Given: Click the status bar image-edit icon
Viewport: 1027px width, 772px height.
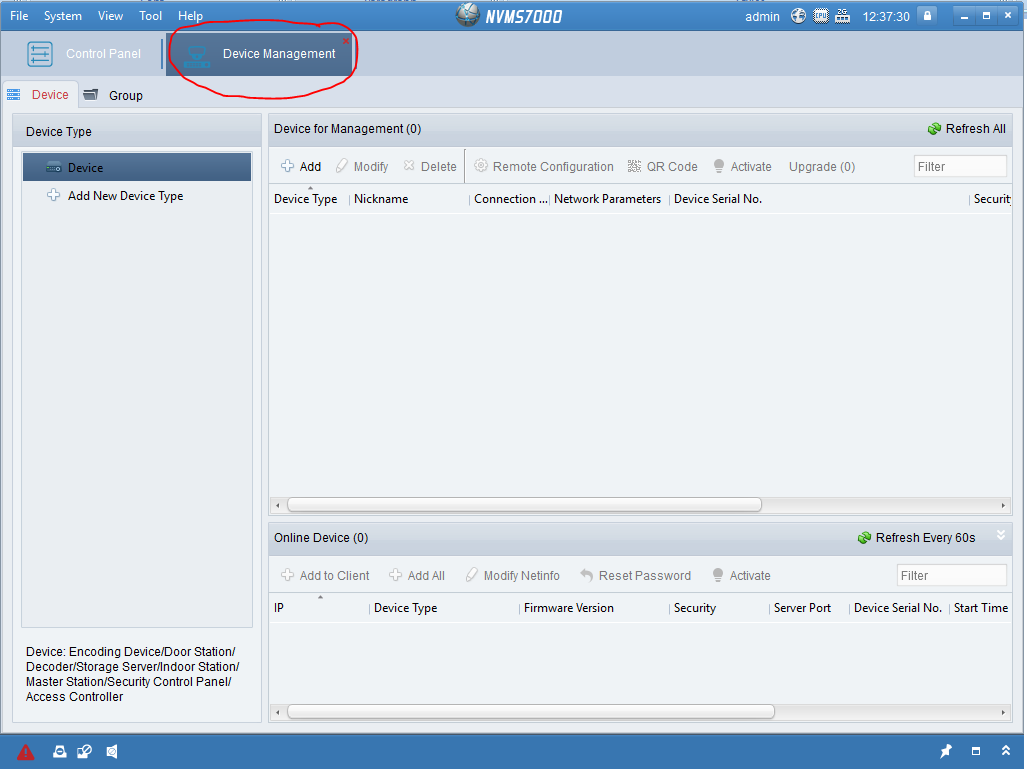Looking at the screenshot, I should [x=84, y=752].
